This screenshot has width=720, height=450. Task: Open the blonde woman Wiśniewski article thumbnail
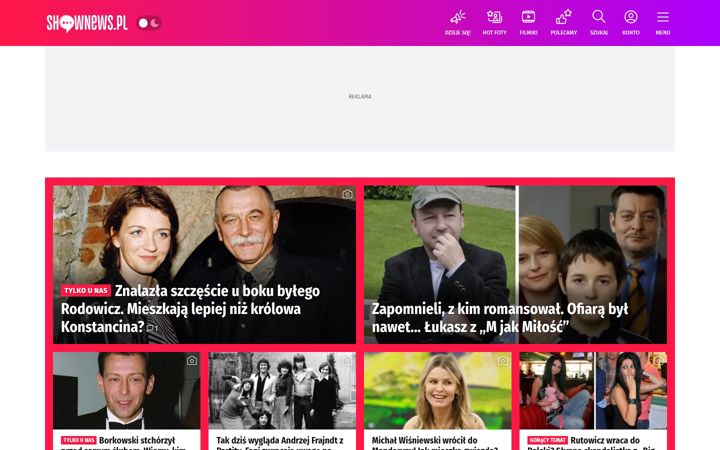click(437, 390)
